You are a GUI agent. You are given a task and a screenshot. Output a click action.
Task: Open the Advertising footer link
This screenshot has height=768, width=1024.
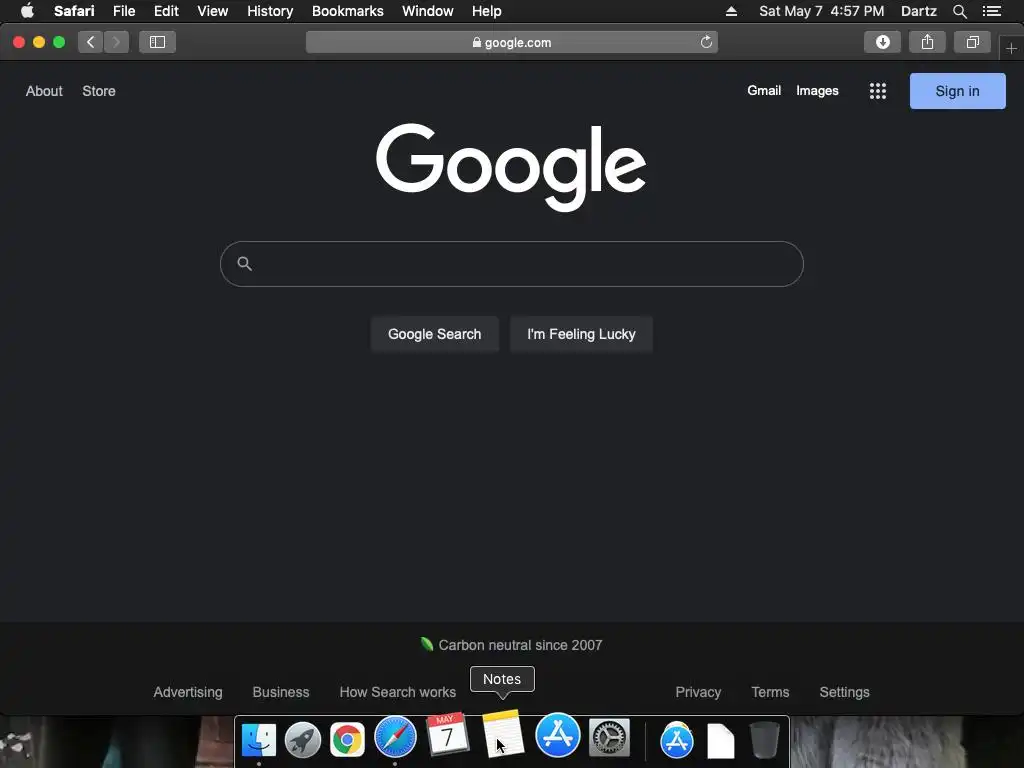pos(188,692)
